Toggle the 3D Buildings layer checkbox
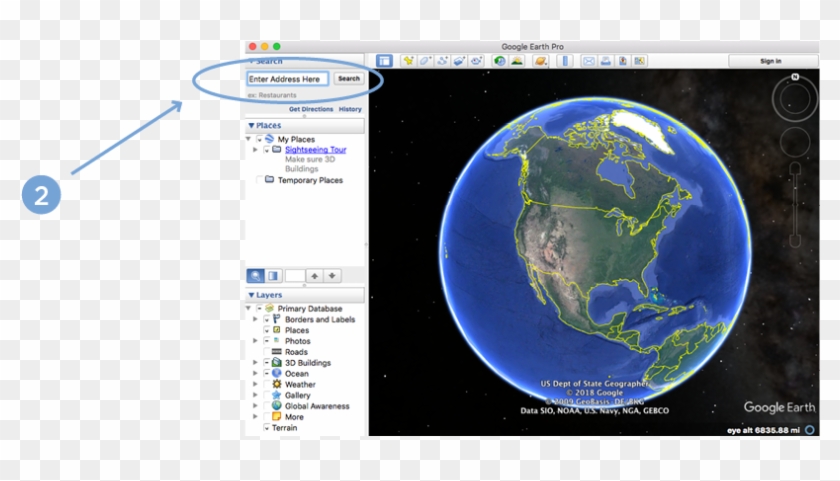Screen dimensions: 840x481 267,363
